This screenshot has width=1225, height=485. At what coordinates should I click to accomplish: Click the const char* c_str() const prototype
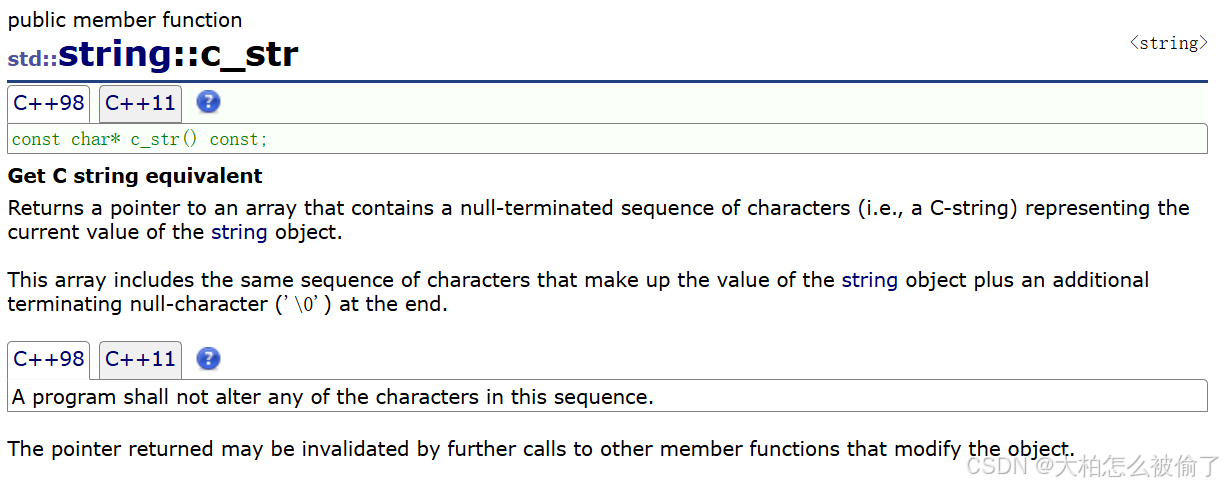[140, 139]
